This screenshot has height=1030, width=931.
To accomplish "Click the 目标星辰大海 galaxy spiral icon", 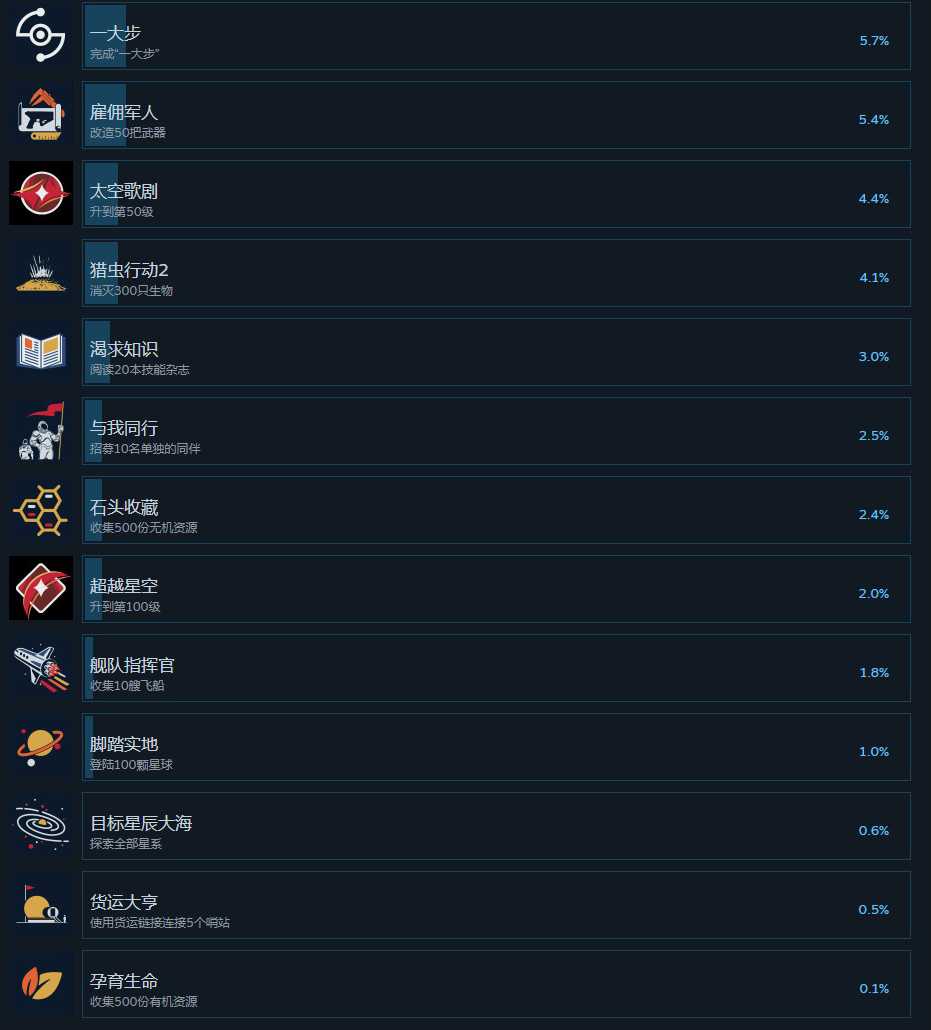I will 41,826.
